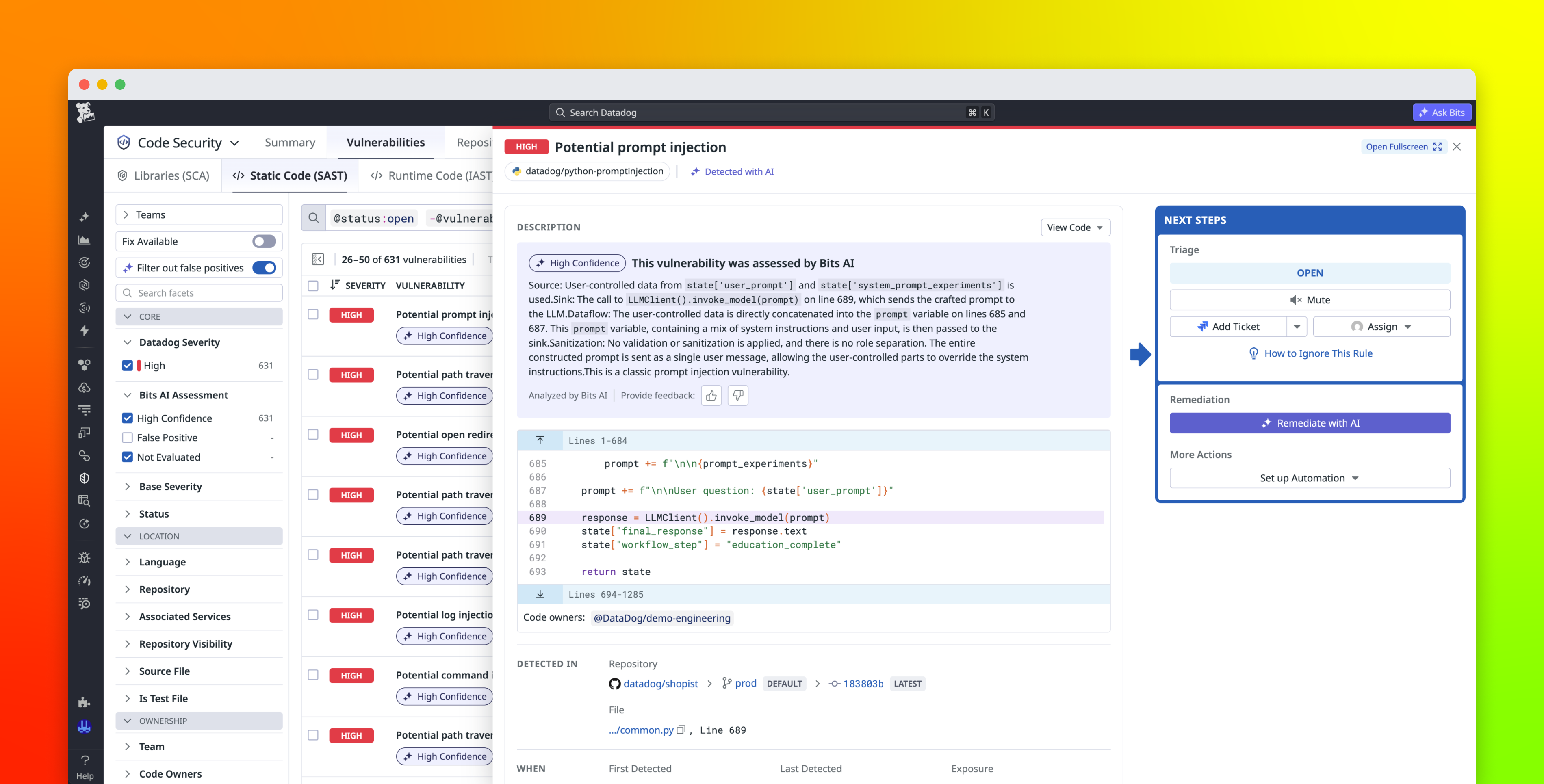The image size is (1544, 784).
Task: Switch to Runtime Code (IAST) tab
Action: pos(431,175)
